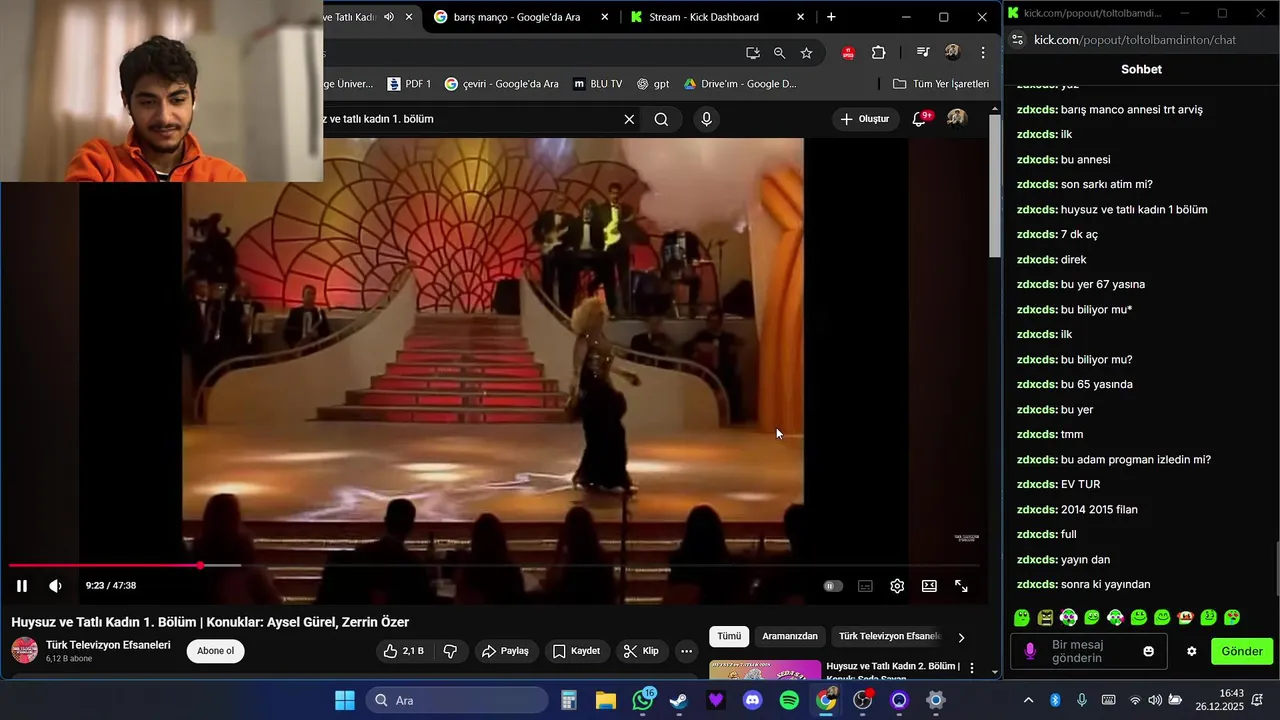Open Huysuz ve Tatlı Kadın 2. Bölüm thumbnail
The image size is (1280, 720).
point(765,669)
